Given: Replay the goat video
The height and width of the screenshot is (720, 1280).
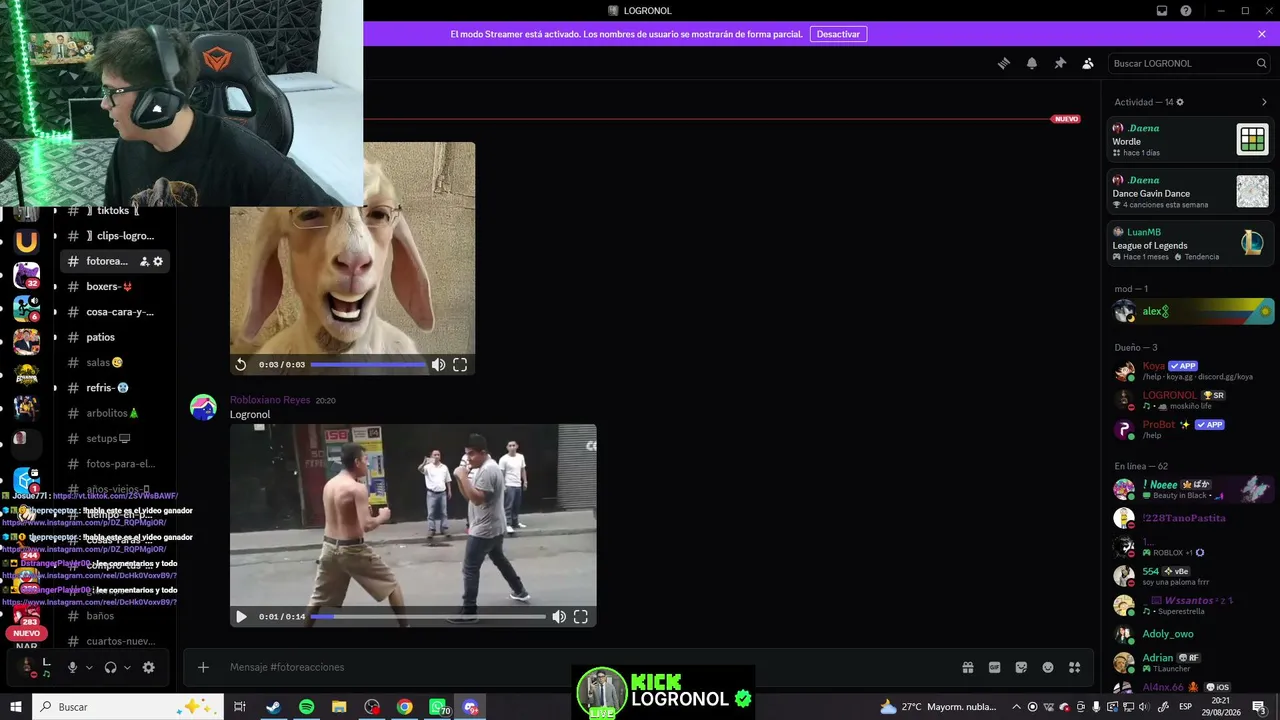Looking at the screenshot, I should tap(241, 365).
